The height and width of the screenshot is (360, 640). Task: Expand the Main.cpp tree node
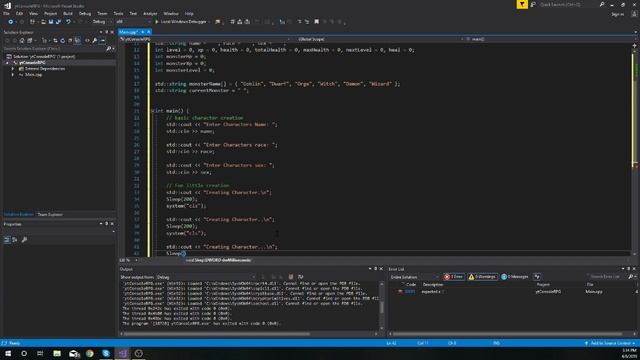tap(13, 75)
